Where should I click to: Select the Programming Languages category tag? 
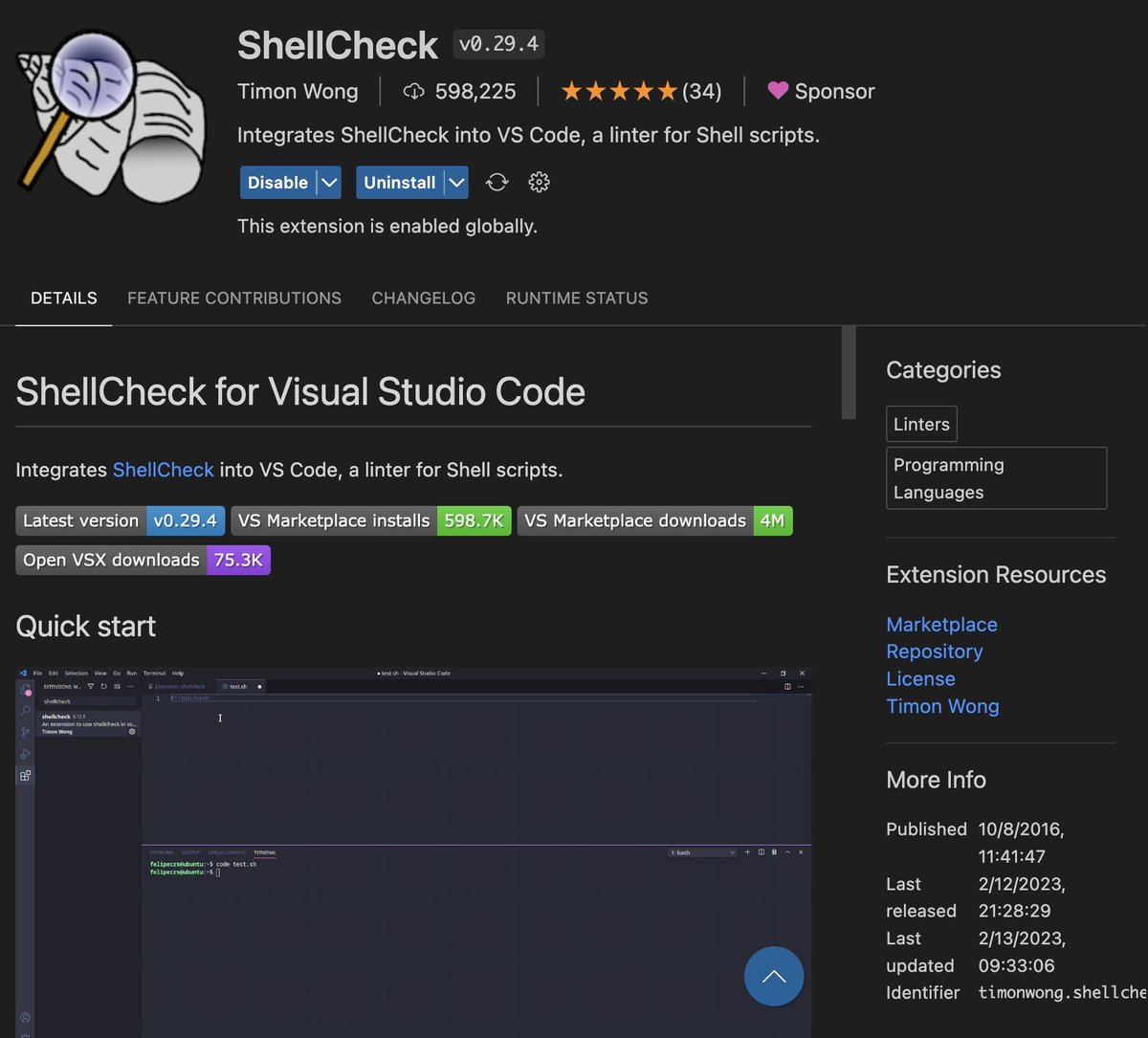(x=996, y=478)
